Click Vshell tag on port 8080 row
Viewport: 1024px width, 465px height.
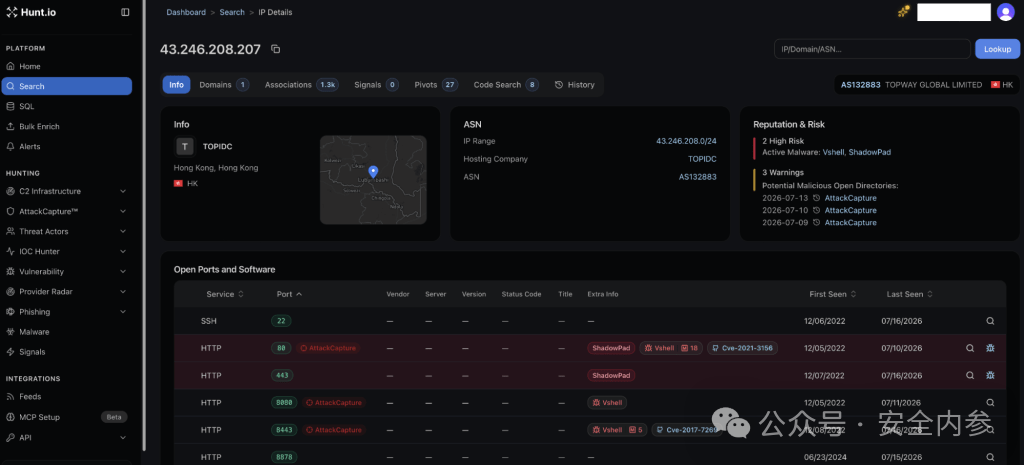(x=607, y=403)
